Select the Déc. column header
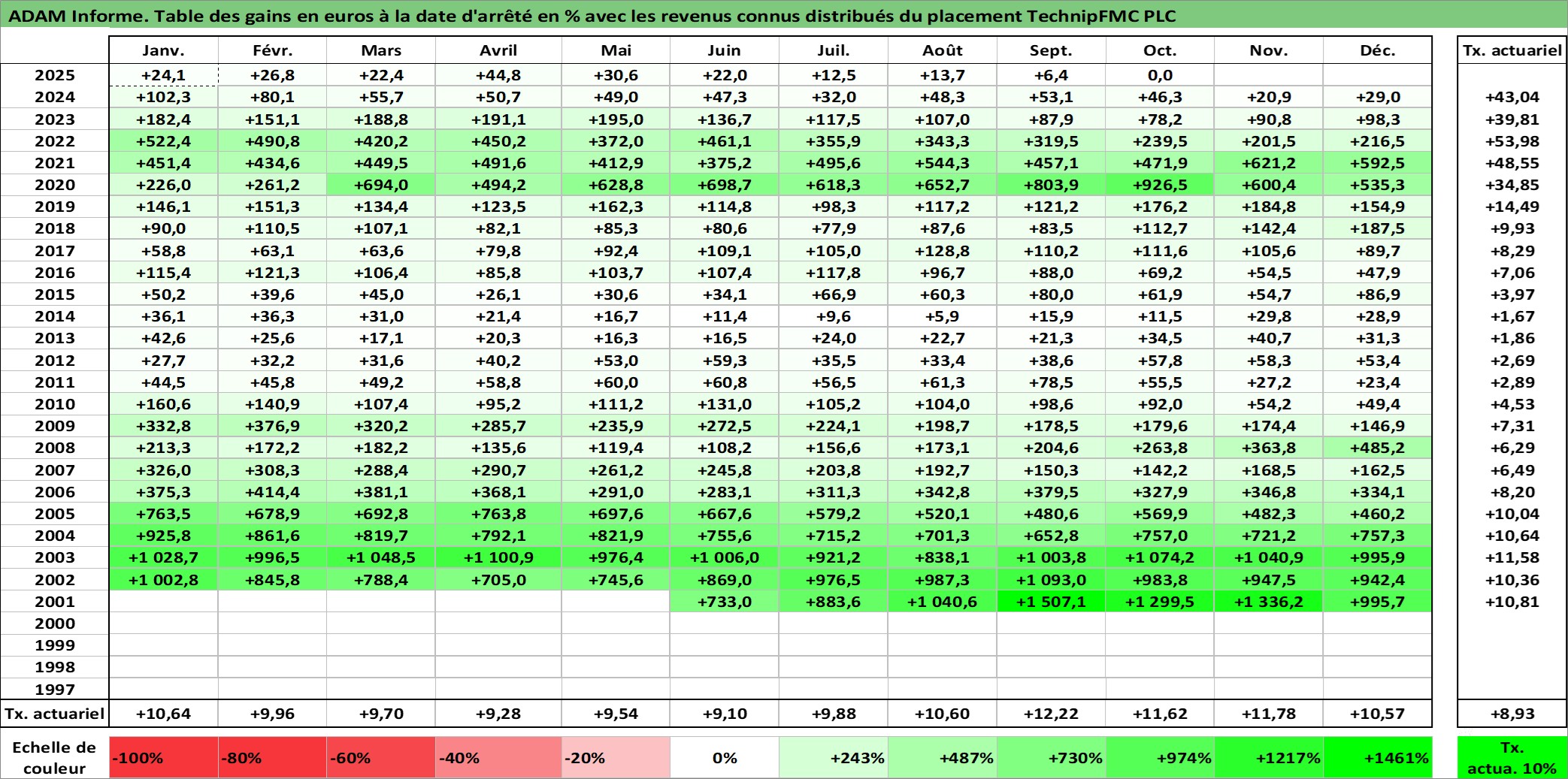The height and width of the screenshot is (779, 1568). pyautogui.click(x=1377, y=50)
